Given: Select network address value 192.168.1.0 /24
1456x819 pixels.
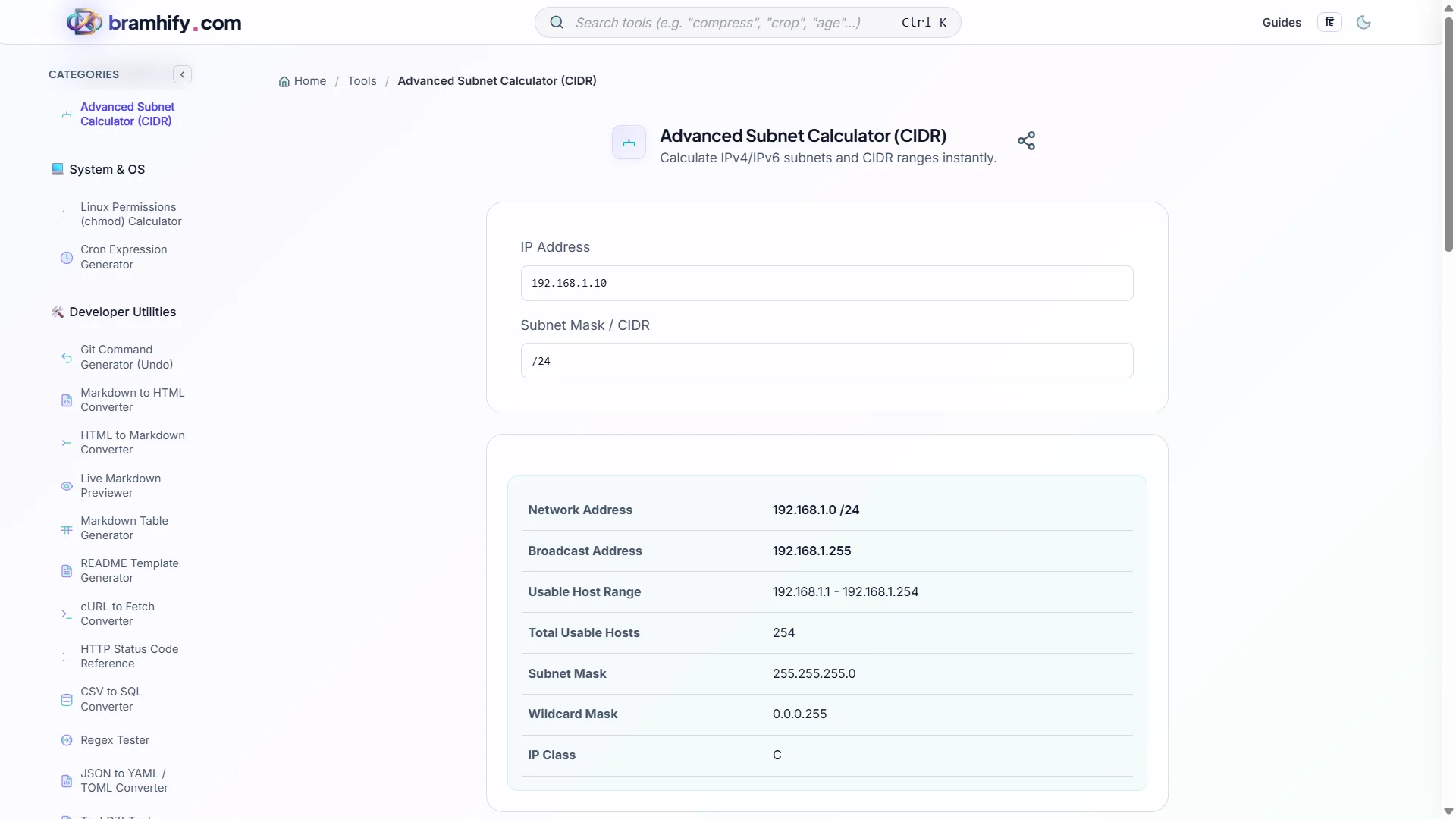Looking at the screenshot, I should coord(816,510).
